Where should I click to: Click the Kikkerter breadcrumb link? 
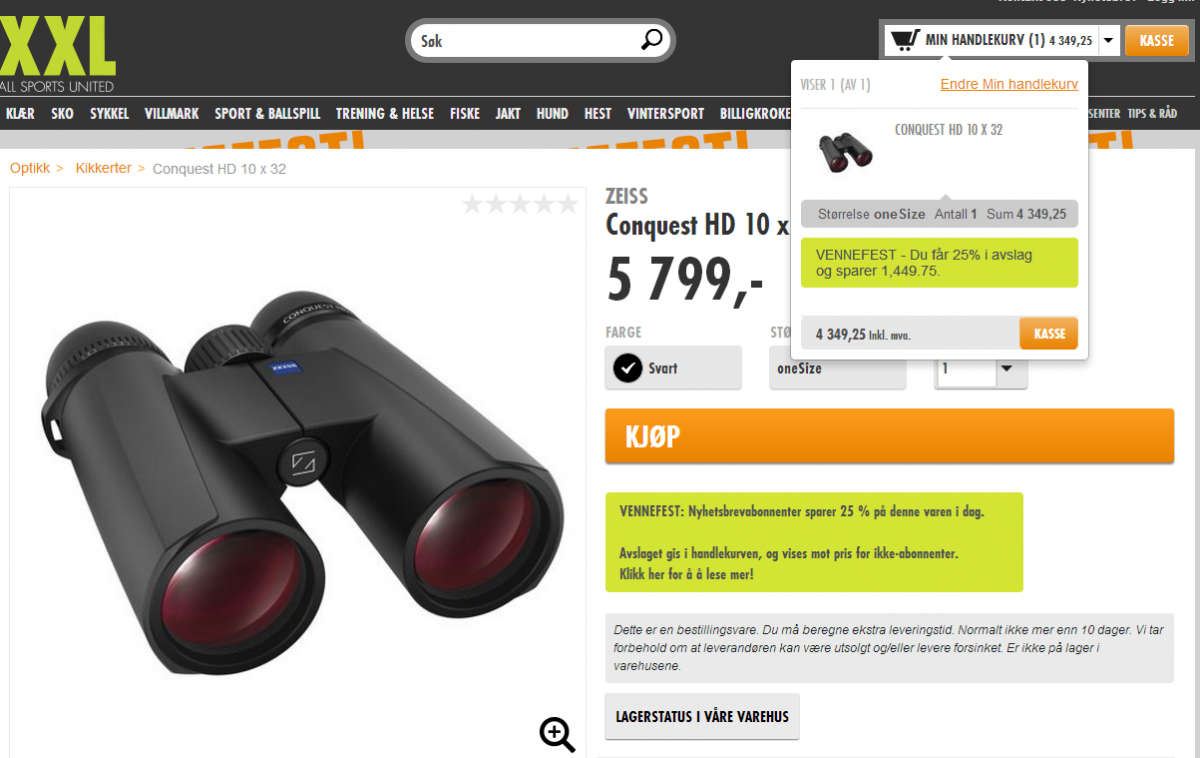point(104,168)
